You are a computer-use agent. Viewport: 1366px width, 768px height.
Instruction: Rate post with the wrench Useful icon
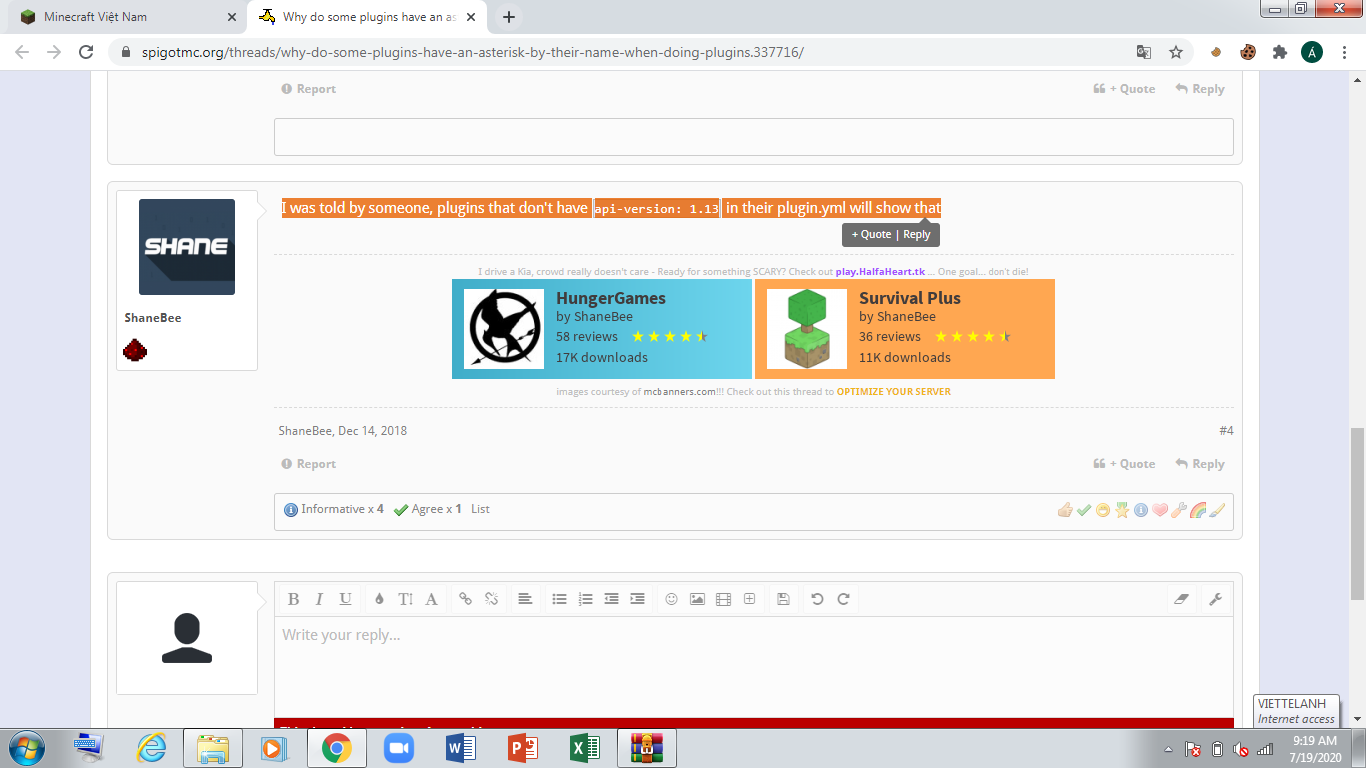(x=1179, y=510)
